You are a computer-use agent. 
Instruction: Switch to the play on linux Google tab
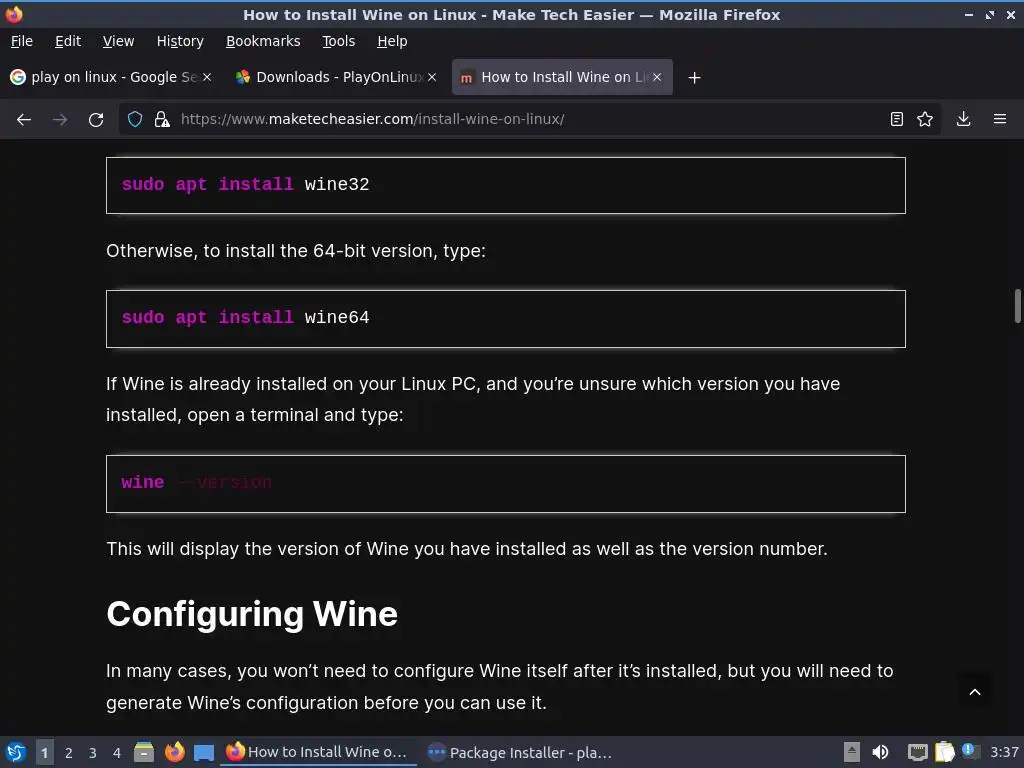[111, 77]
